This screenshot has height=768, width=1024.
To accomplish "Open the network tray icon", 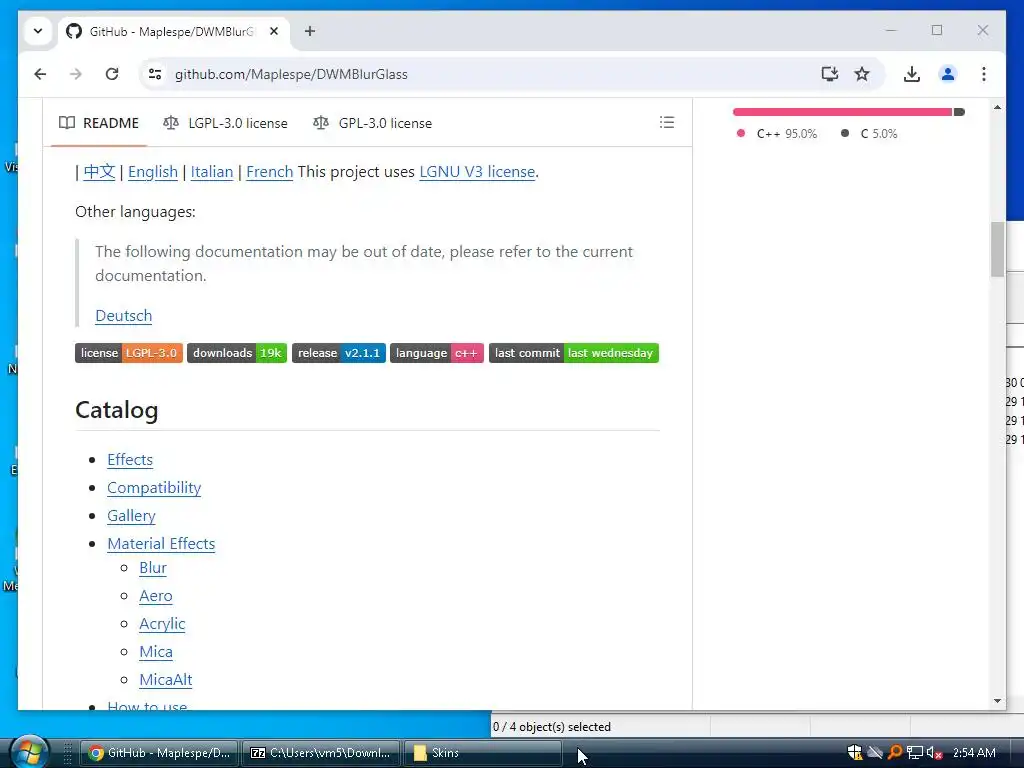I will coord(914,752).
